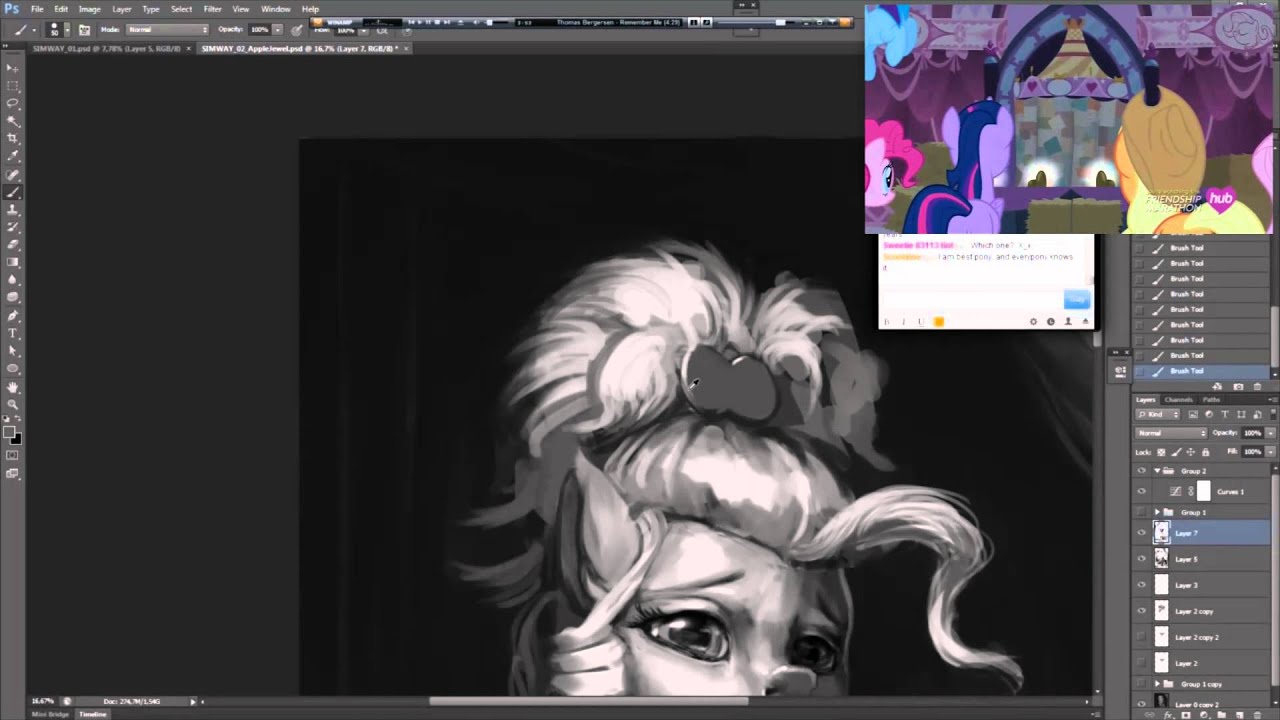Click the lock transparent pixels icon
The height and width of the screenshot is (720, 1280).
tap(1162, 452)
